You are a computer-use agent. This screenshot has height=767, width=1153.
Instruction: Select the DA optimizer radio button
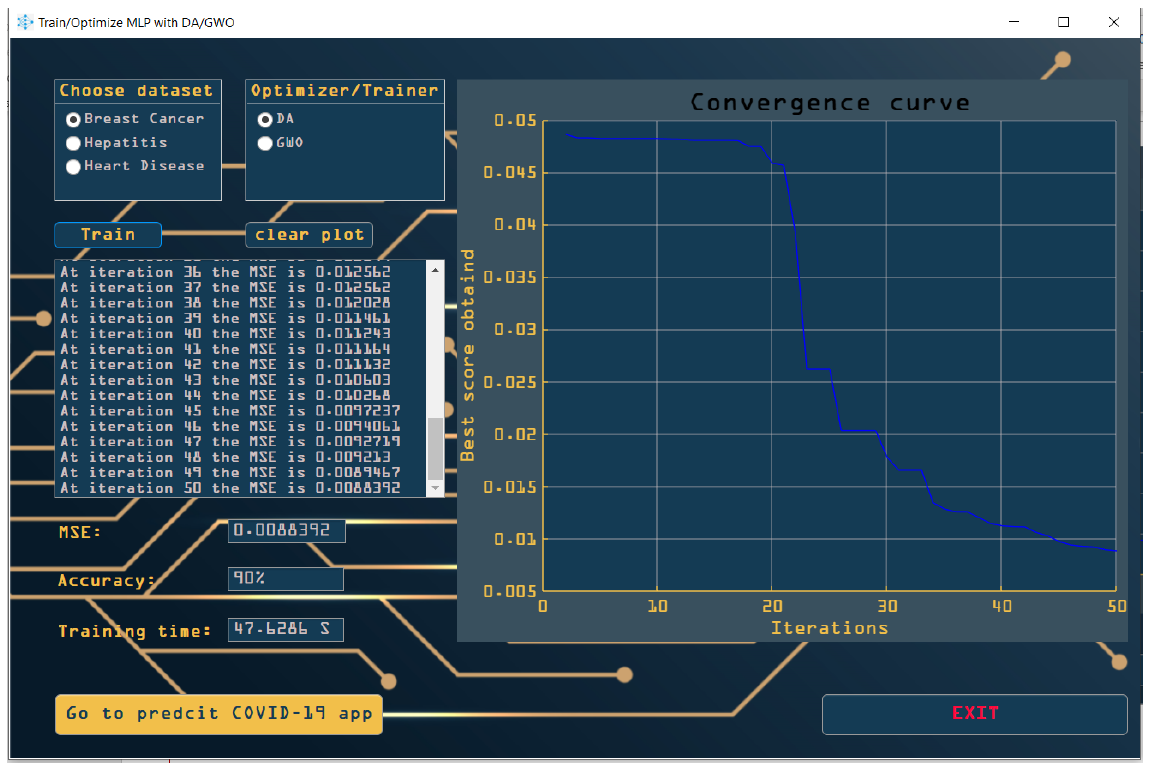point(264,118)
